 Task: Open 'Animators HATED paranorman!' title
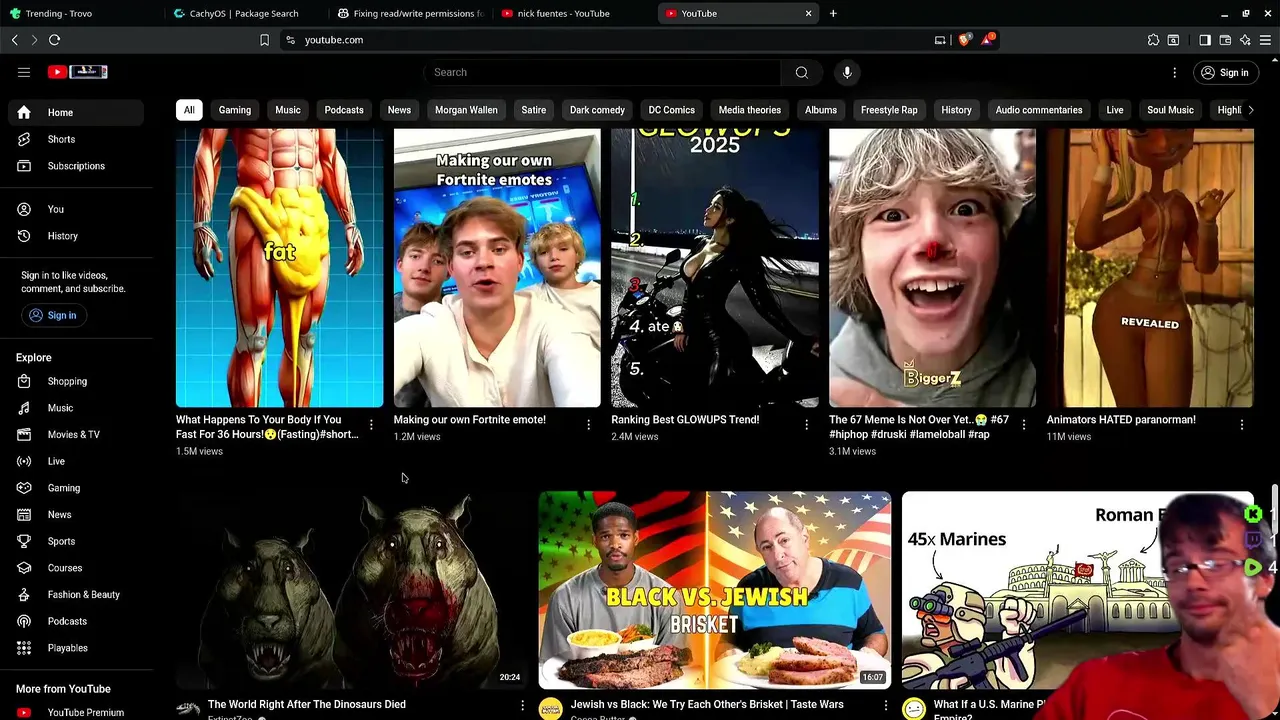point(1121,420)
